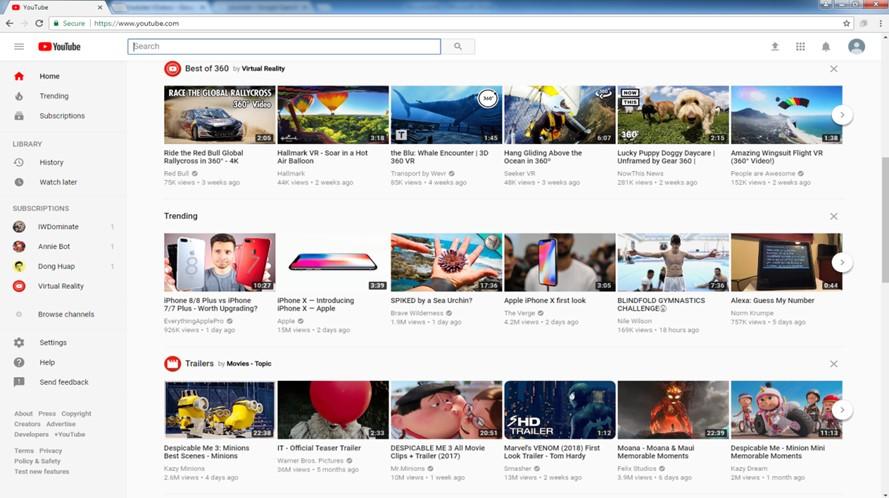Click the 'The Verge' channel name
This screenshot has height=498, width=889.
pyautogui.click(x=519, y=313)
